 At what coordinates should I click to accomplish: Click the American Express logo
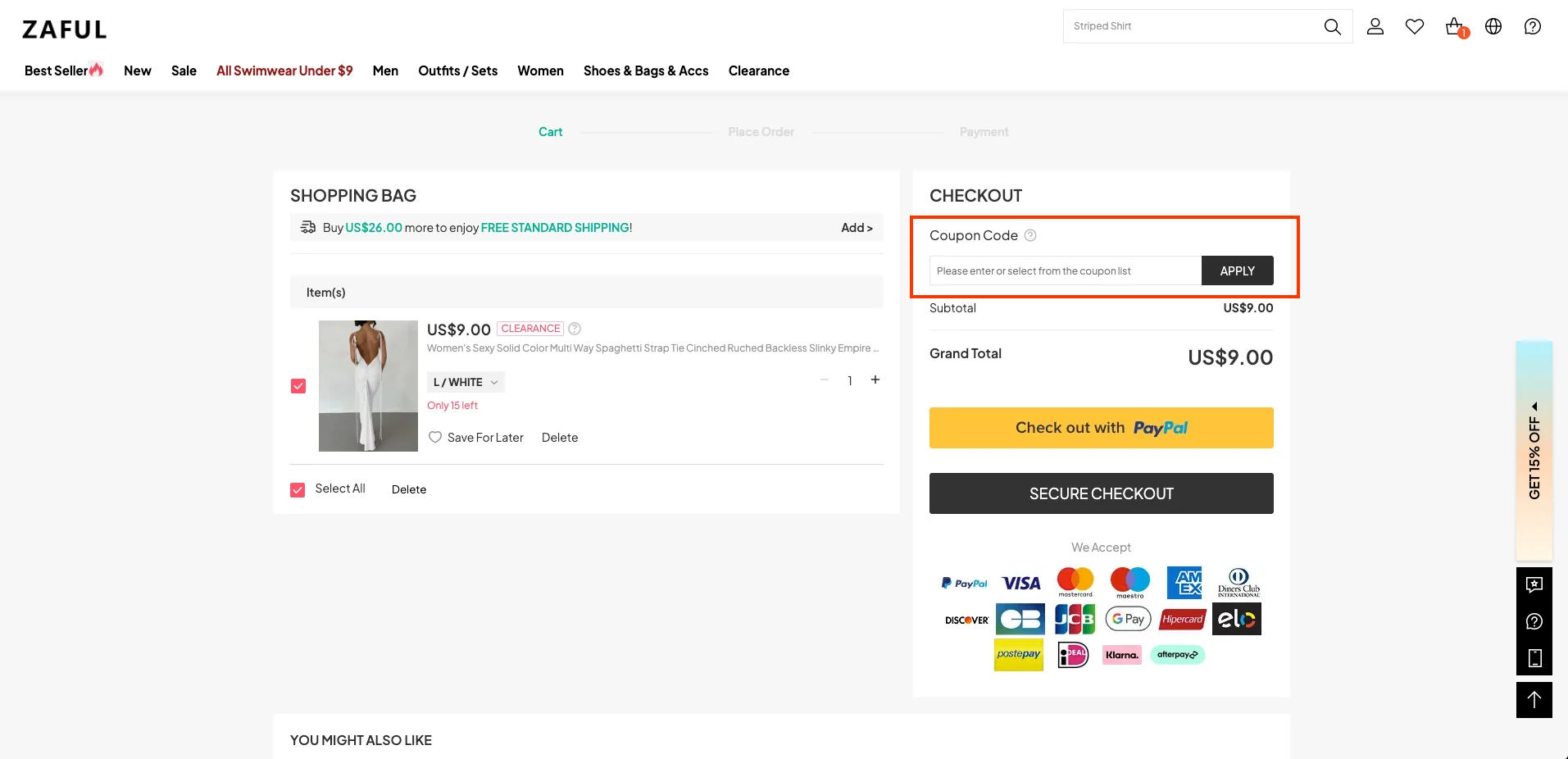(1184, 583)
